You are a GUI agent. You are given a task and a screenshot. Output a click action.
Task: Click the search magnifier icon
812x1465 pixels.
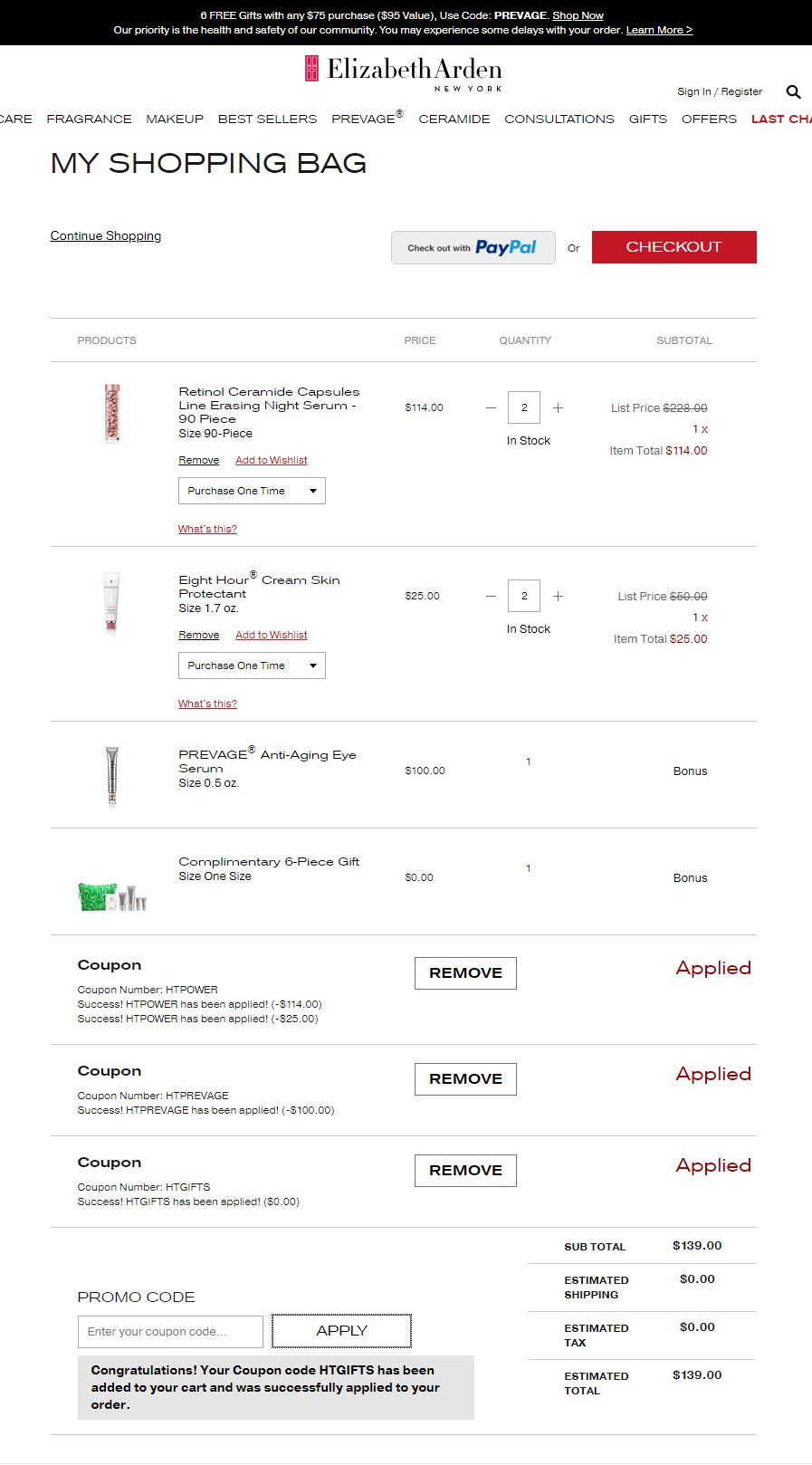click(793, 91)
